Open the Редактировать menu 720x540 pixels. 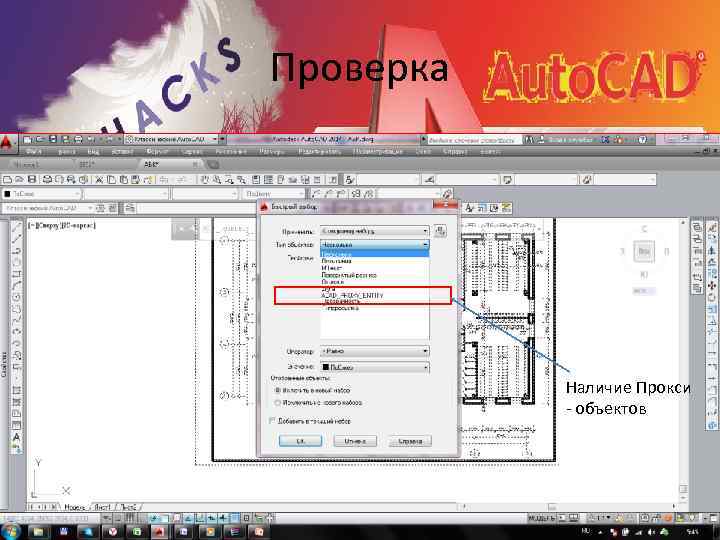click(319, 151)
